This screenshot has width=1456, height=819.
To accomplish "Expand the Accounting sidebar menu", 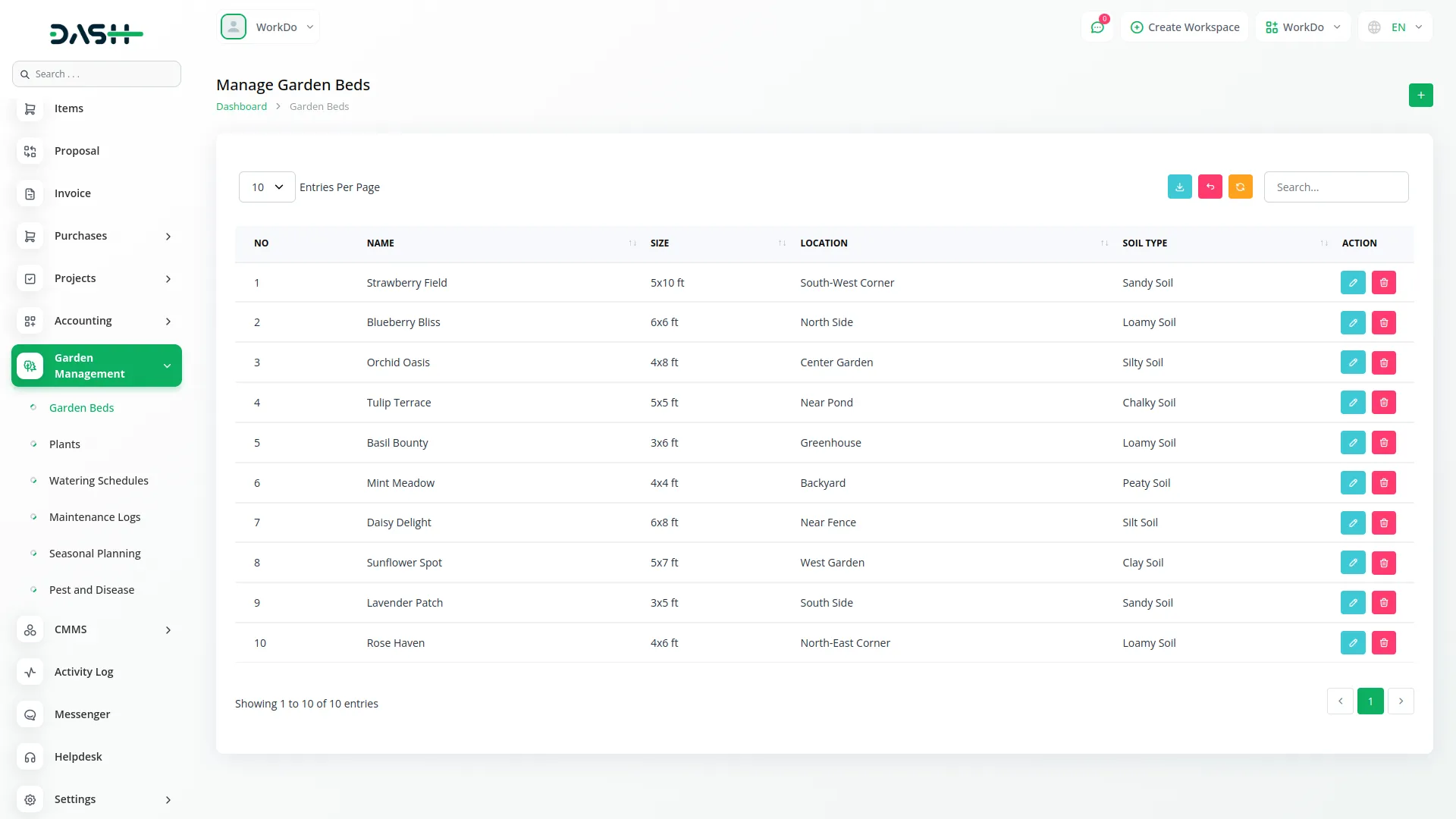I will [x=96, y=321].
